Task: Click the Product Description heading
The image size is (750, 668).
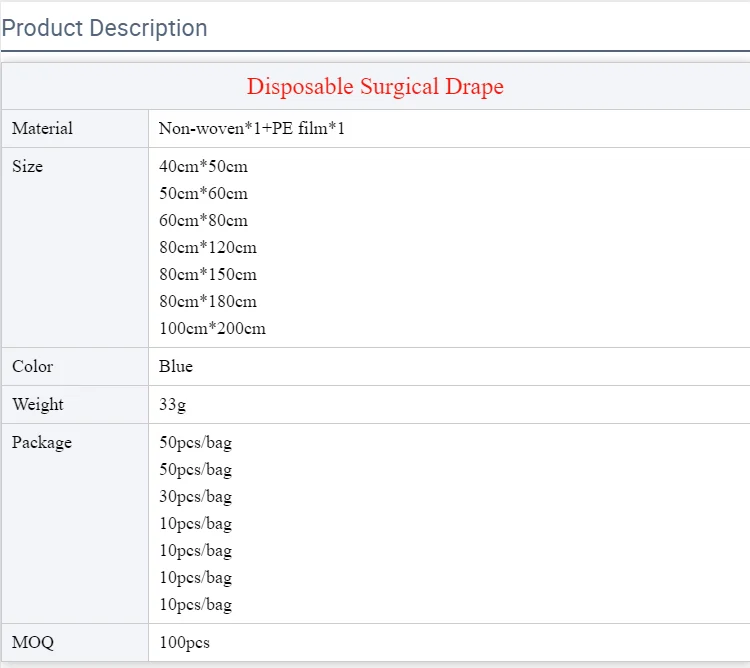Action: pos(105,28)
